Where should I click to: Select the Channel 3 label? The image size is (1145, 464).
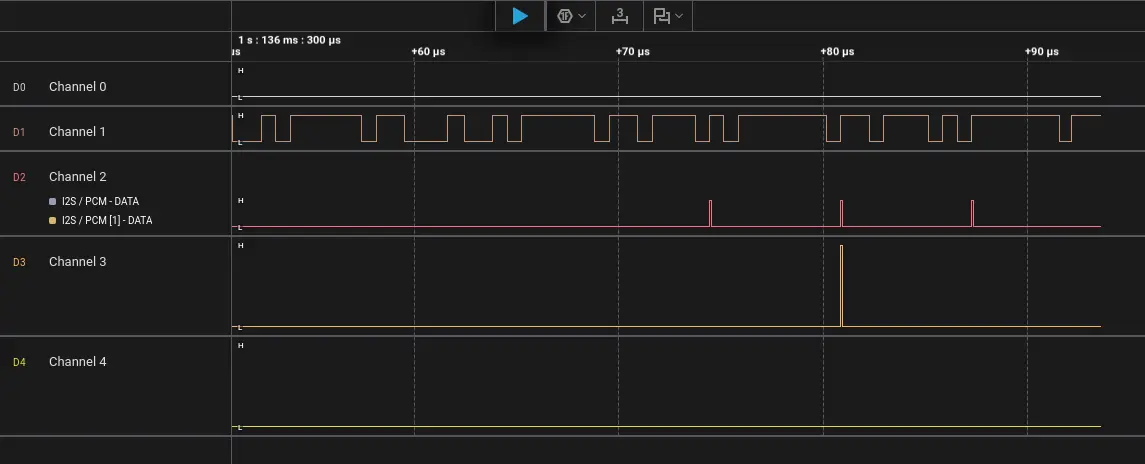pos(77,262)
